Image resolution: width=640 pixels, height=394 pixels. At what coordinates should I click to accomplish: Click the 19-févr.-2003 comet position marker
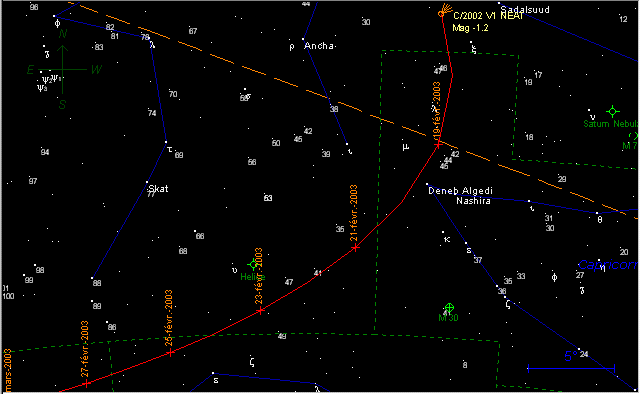pyautogui.click(x=438, y=145)
